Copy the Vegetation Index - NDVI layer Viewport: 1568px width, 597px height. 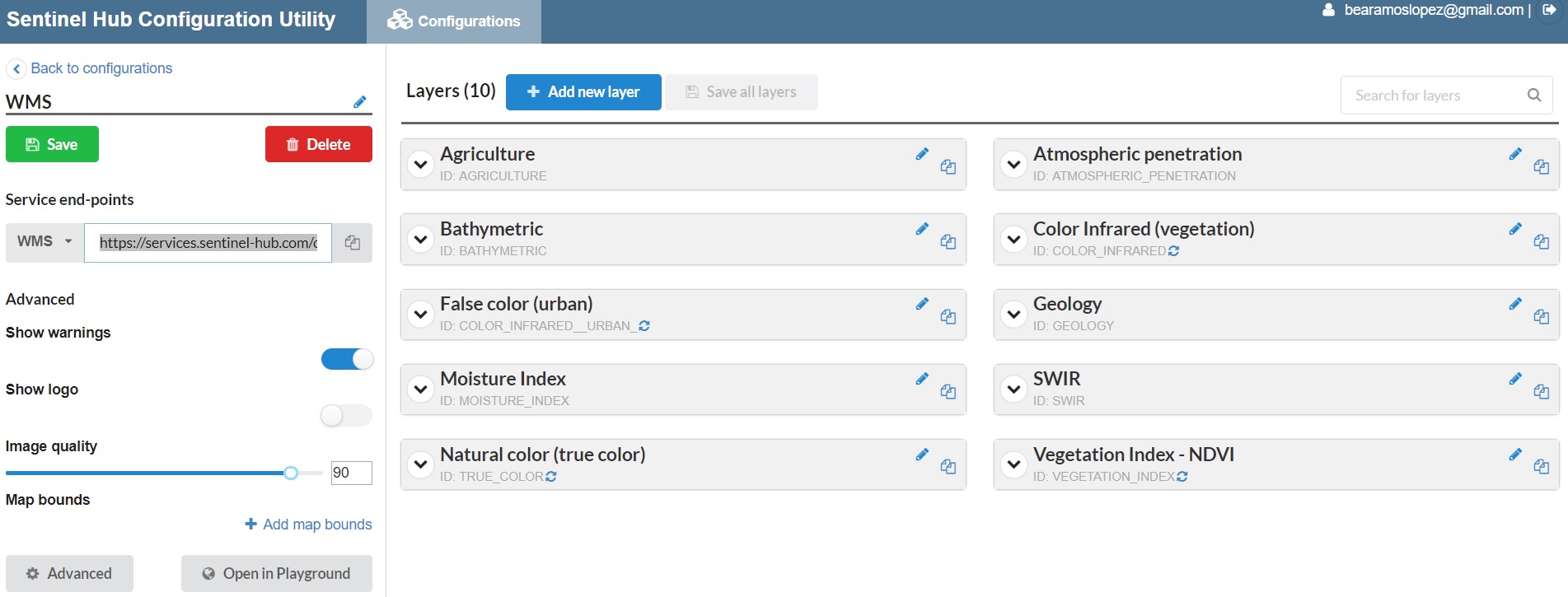tap(1542, 467)
